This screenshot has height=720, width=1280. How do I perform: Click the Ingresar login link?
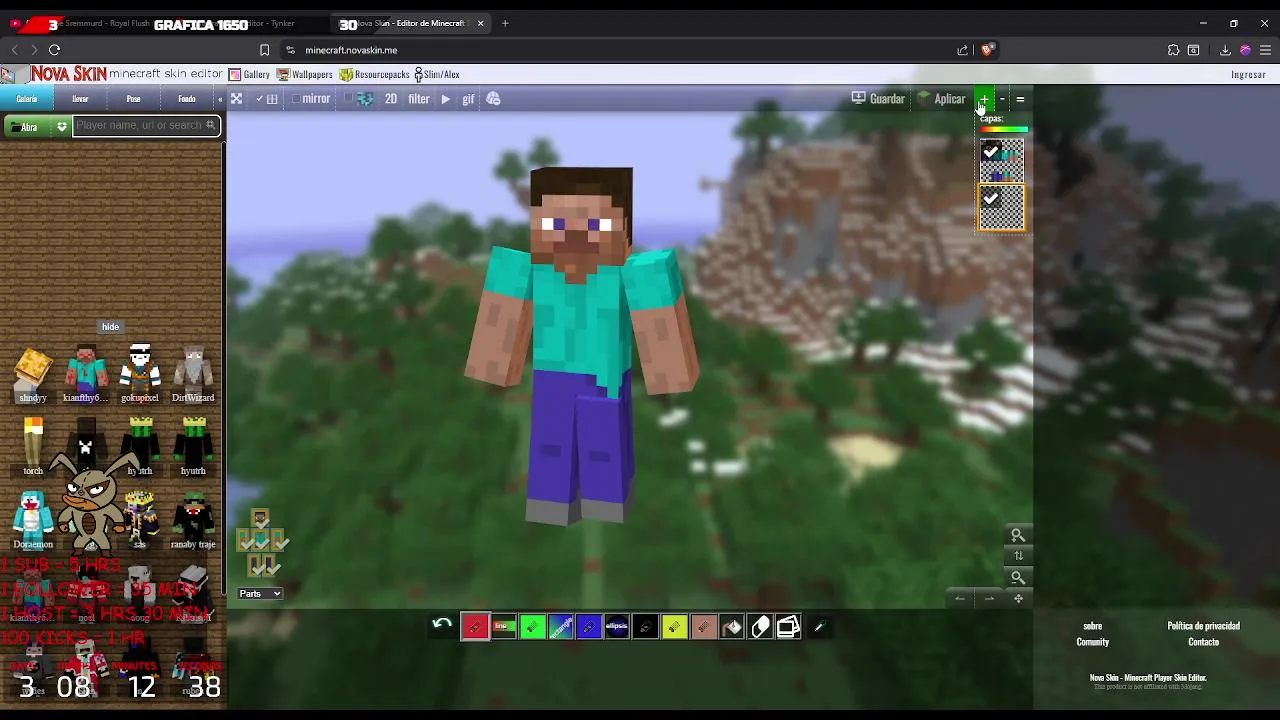click(1248, 74)
